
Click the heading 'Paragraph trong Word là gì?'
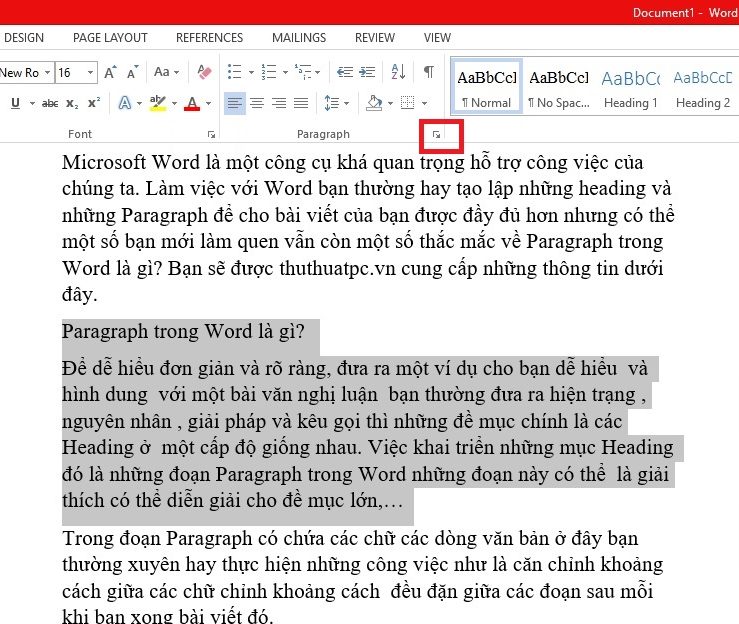(x=183, y=331)
